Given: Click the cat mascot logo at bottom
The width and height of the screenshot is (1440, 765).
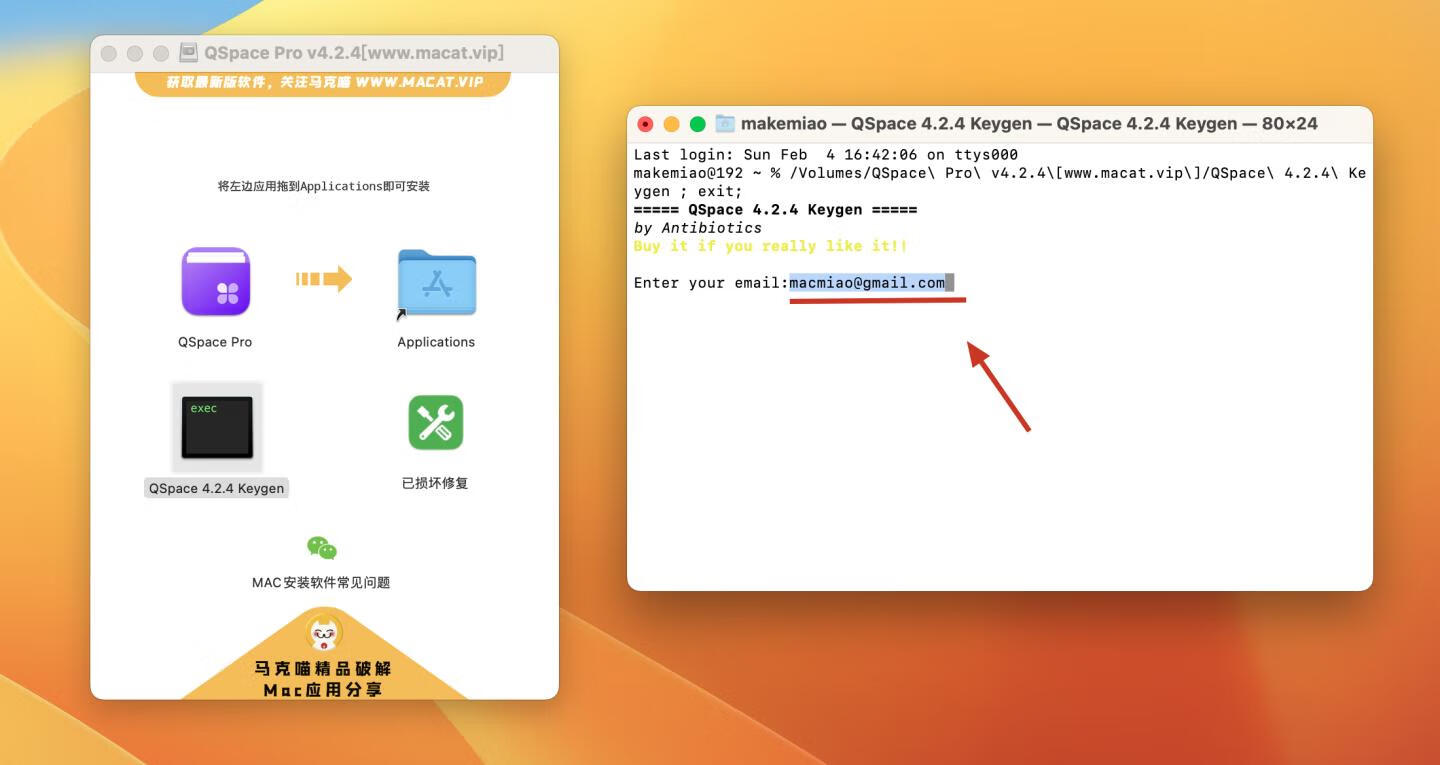Looking at the screenshot, I should (323, 633).
